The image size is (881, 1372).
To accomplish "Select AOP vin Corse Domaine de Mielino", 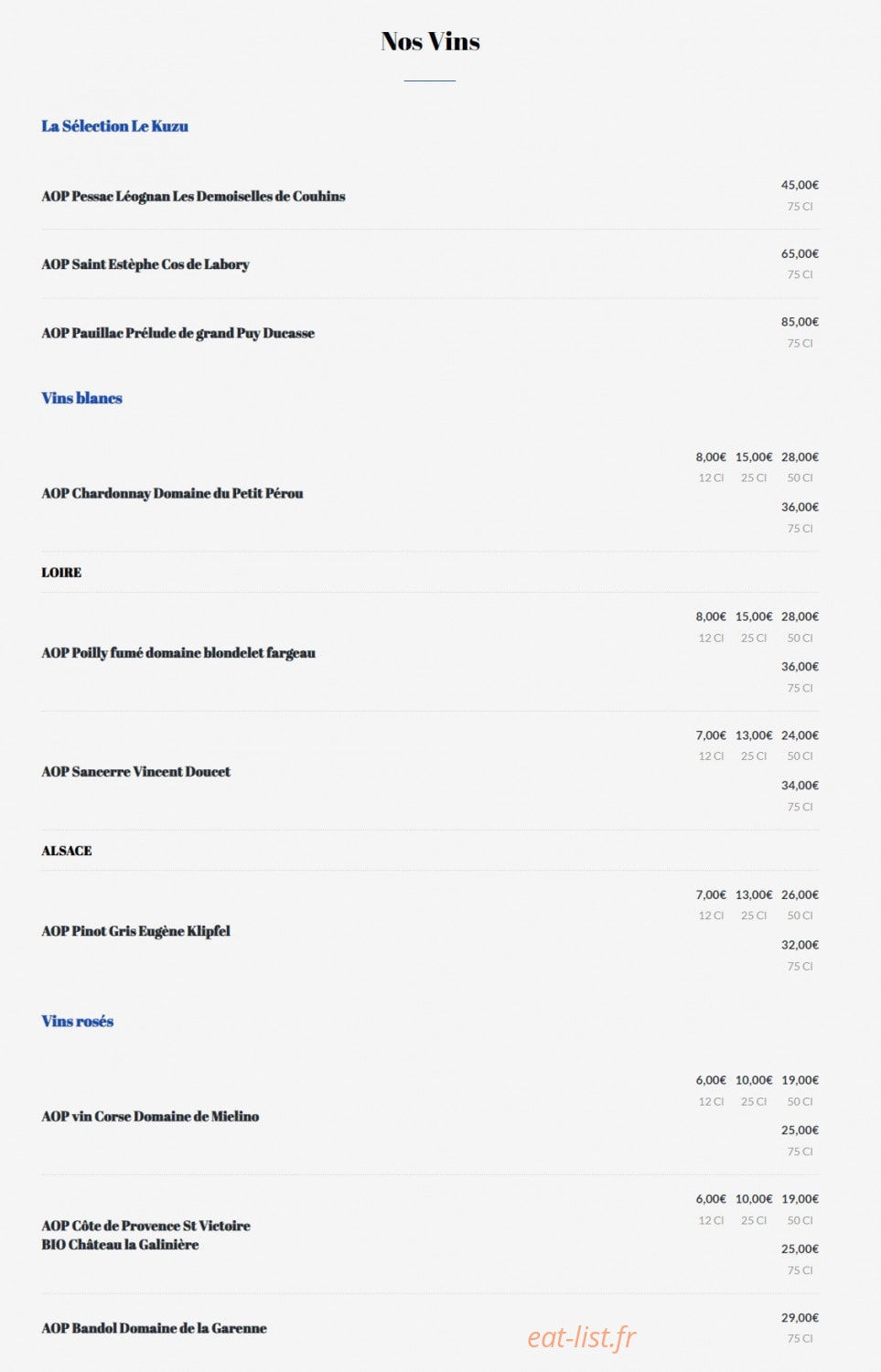I will [150, 1117].
